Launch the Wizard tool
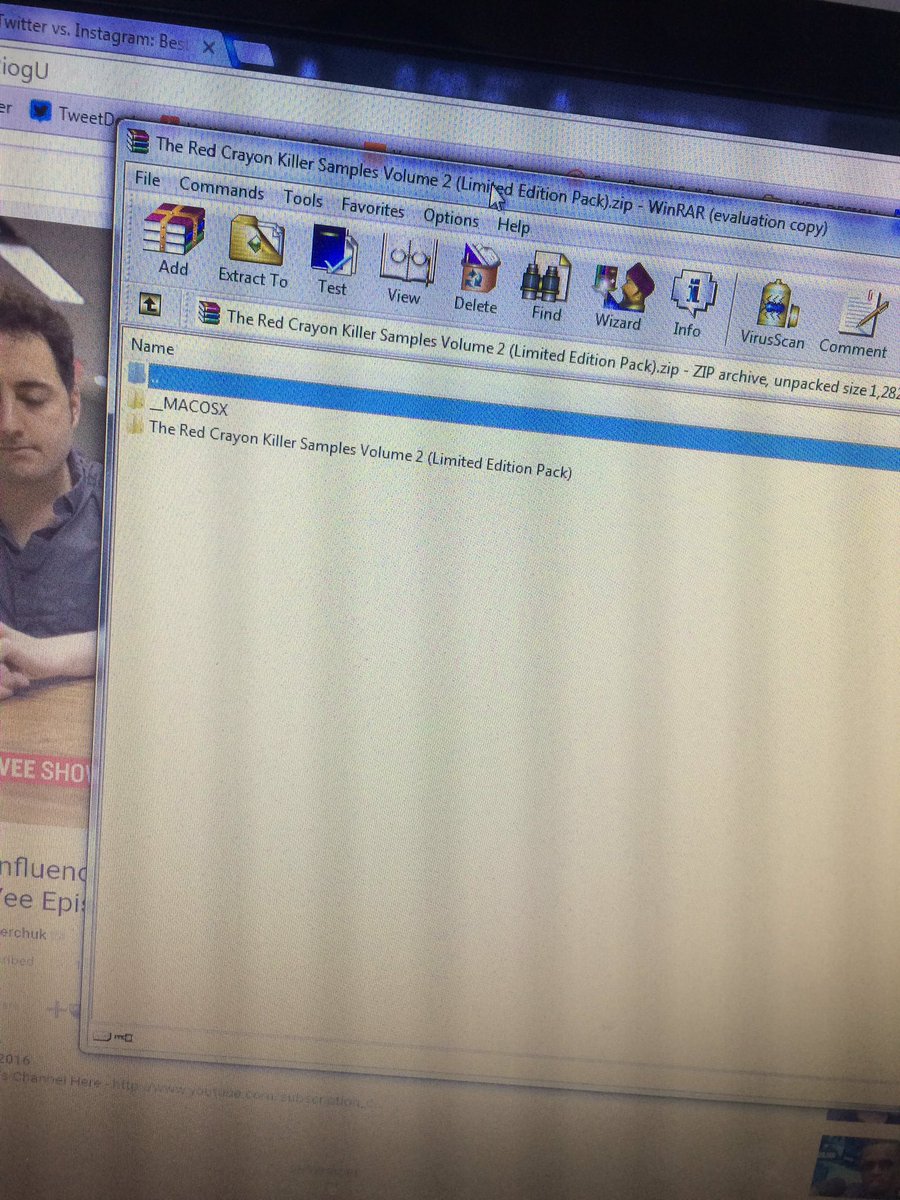 [x=619, y=297]
